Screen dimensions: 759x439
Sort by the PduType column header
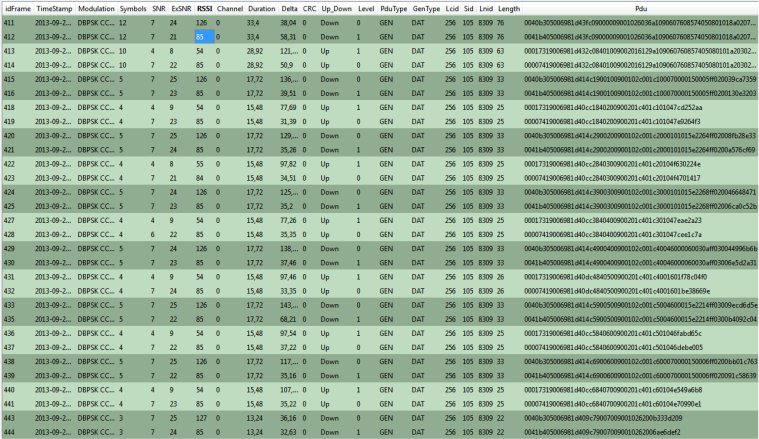pyautogui.click(x=394, y=7)
